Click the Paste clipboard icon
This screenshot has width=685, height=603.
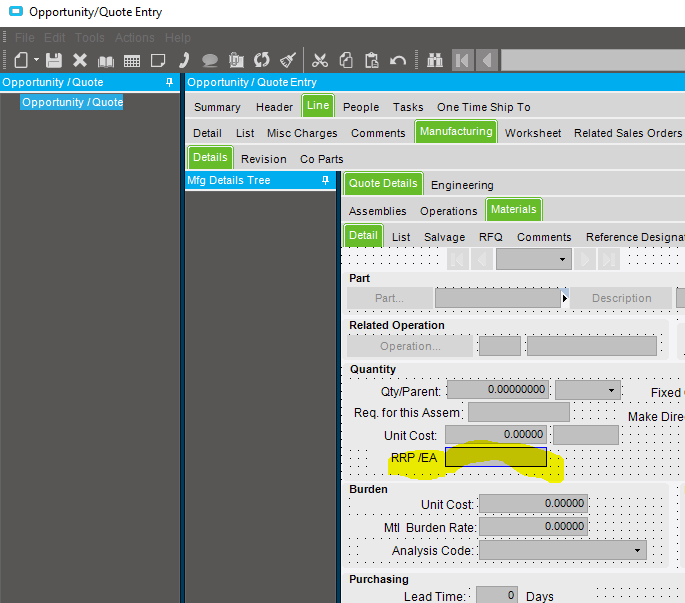[x=372, y=60]
